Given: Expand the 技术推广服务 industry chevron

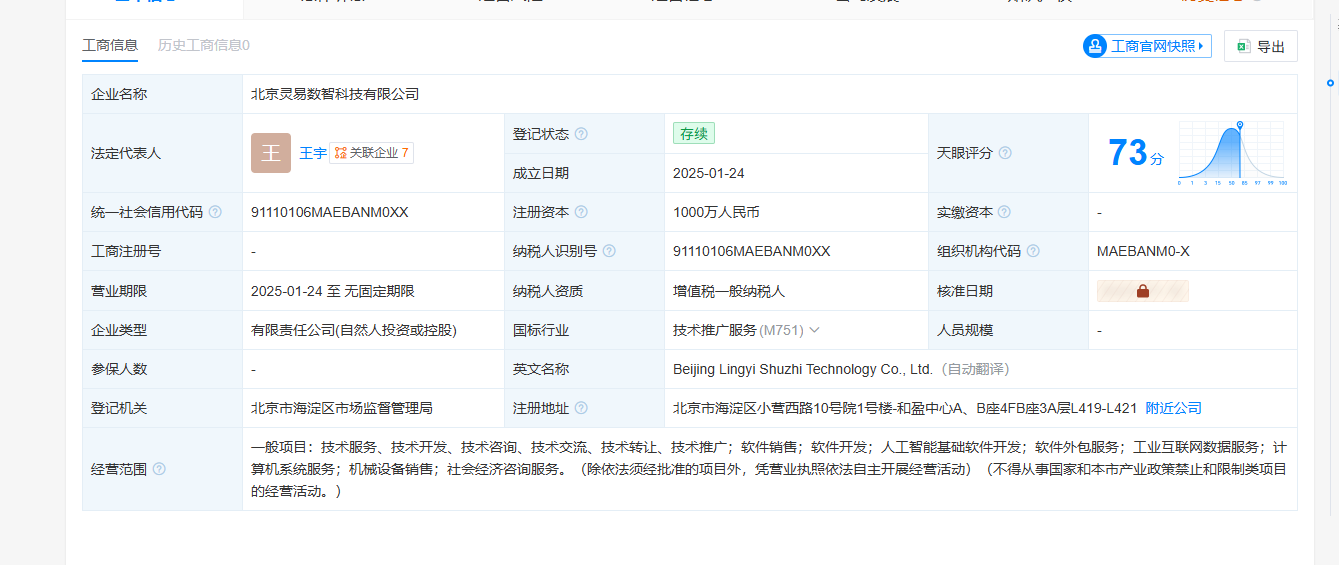Looking at the screenshot, I should pyautogui.click(x=814, y=330).
